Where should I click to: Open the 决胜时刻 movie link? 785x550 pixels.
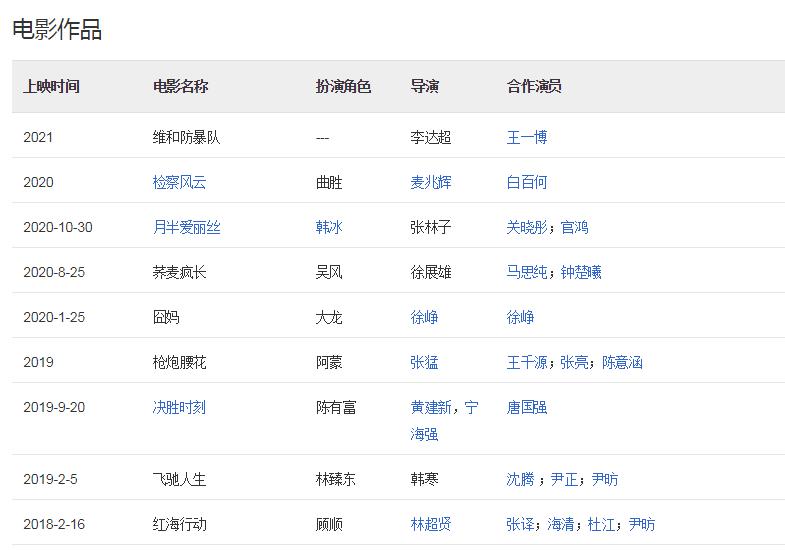[179, 407]
